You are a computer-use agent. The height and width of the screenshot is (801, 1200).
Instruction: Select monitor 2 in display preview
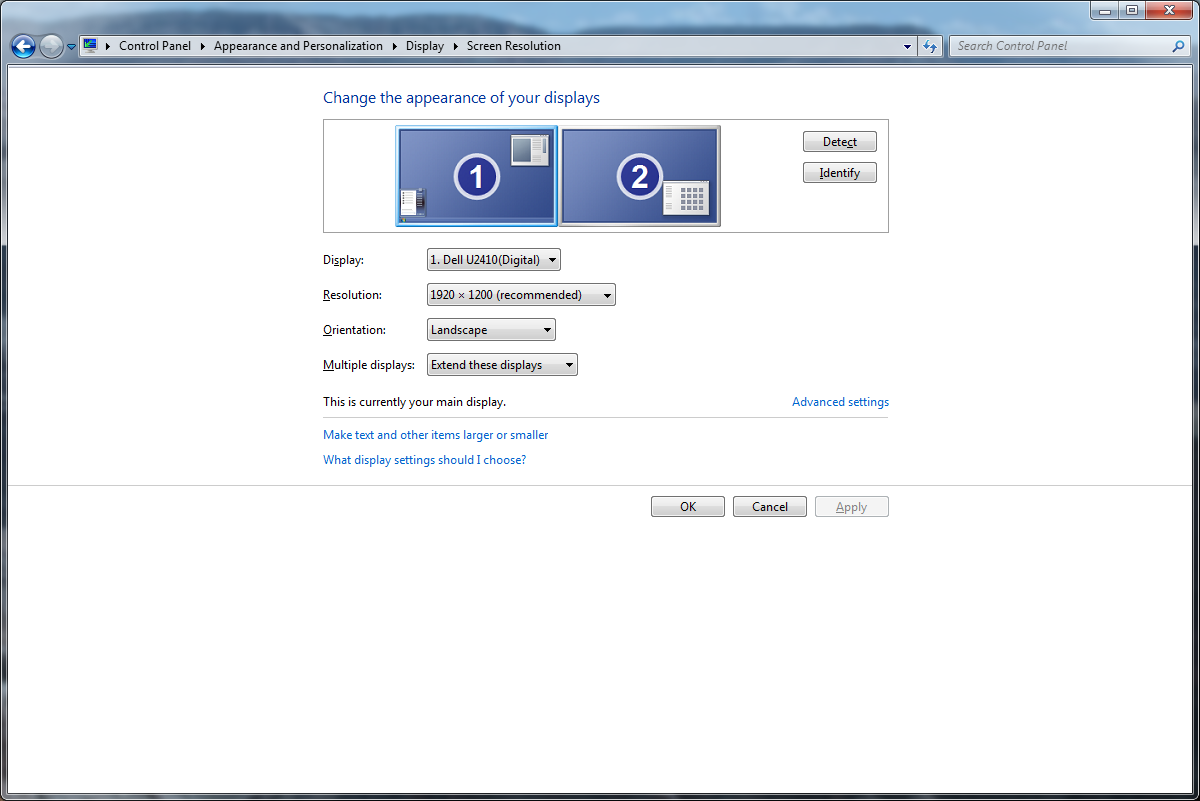[x=639, y=176]
